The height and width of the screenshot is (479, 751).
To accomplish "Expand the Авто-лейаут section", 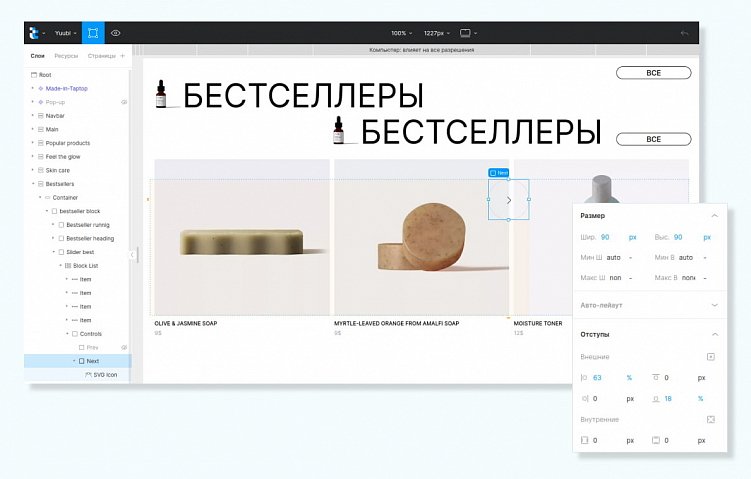I will [x=715, y=305].
